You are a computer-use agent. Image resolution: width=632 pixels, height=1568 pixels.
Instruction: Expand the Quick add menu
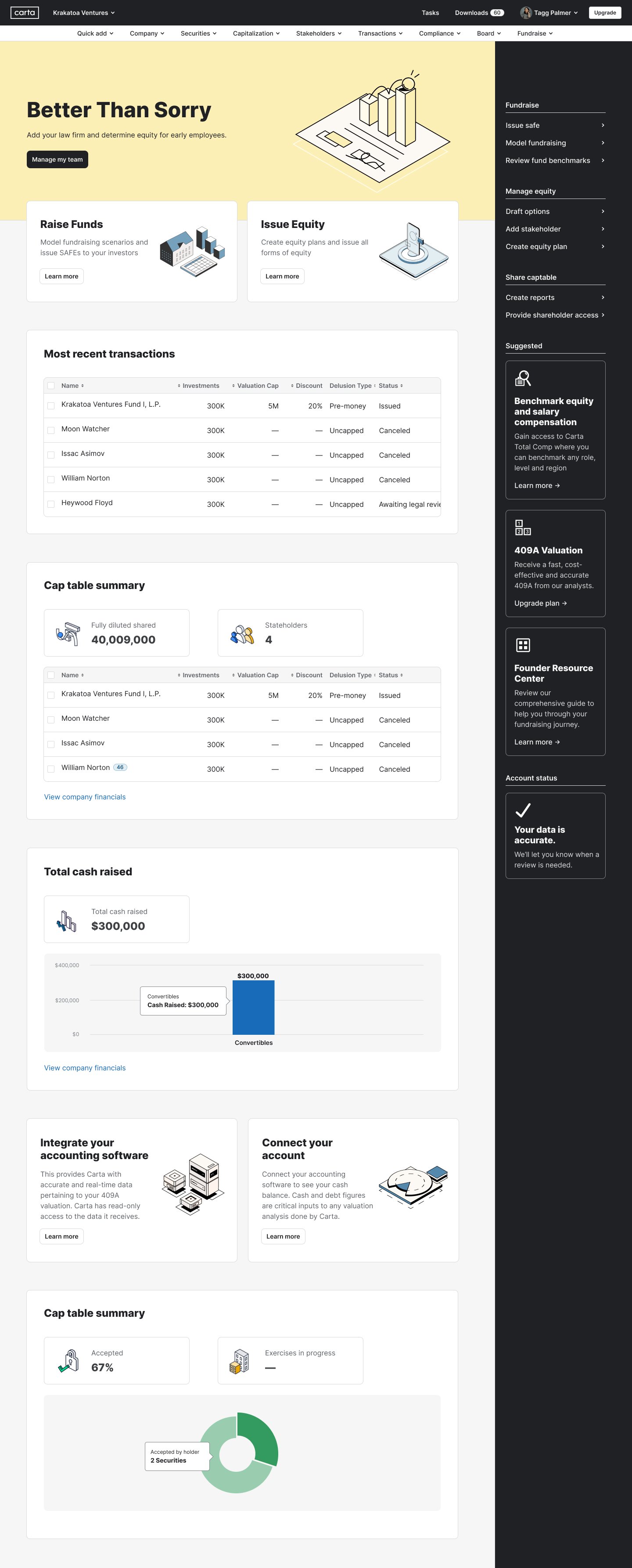click(x=95, y=33)
